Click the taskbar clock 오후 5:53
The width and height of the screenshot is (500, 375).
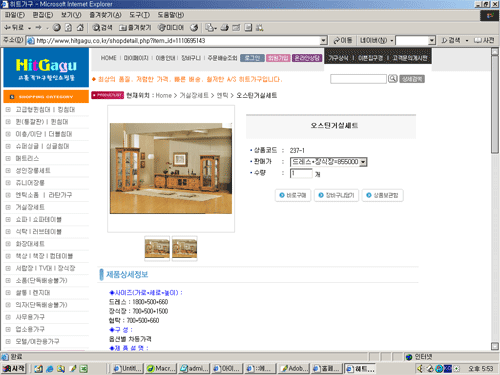(x=480, y=368)
